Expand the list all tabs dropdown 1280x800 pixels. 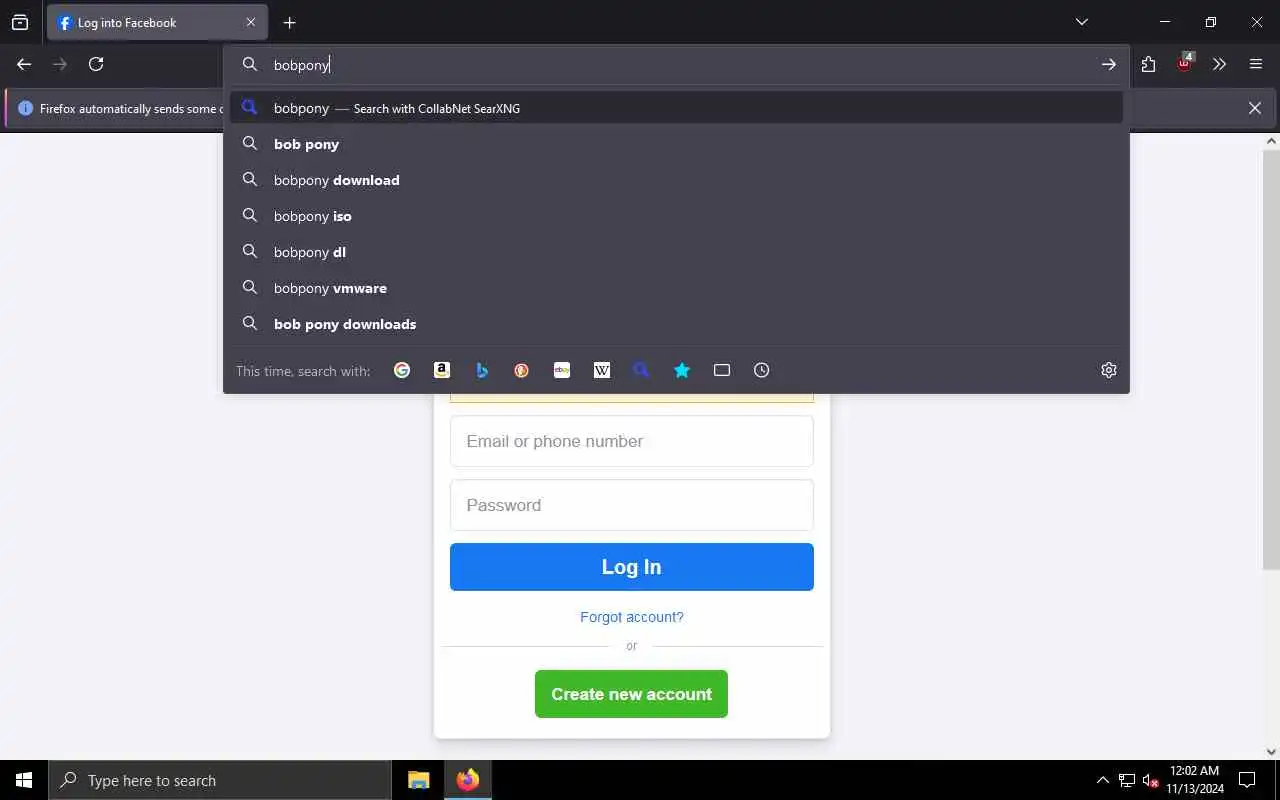click(x=1082, y=22)
